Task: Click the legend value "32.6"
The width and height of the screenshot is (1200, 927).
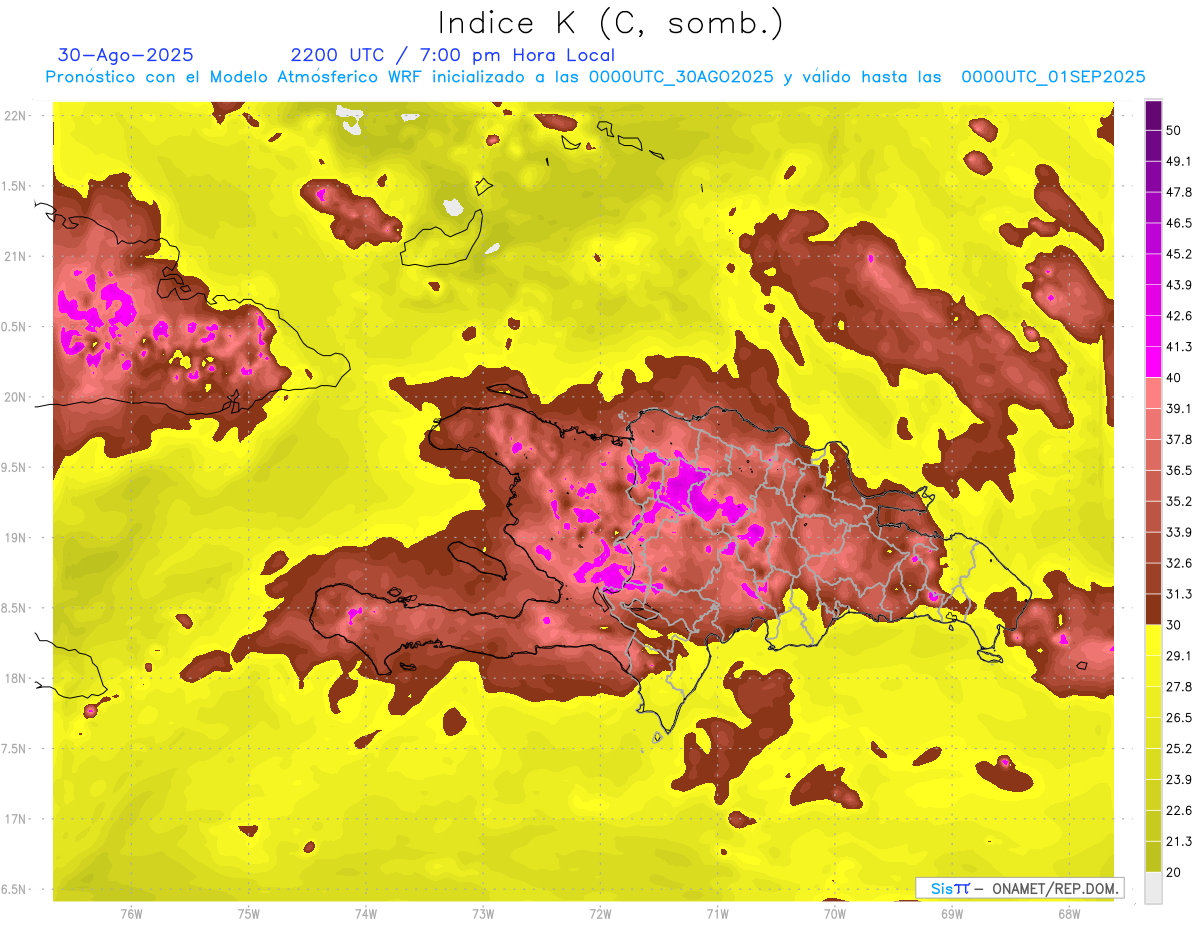Action: click(1178, 563)
